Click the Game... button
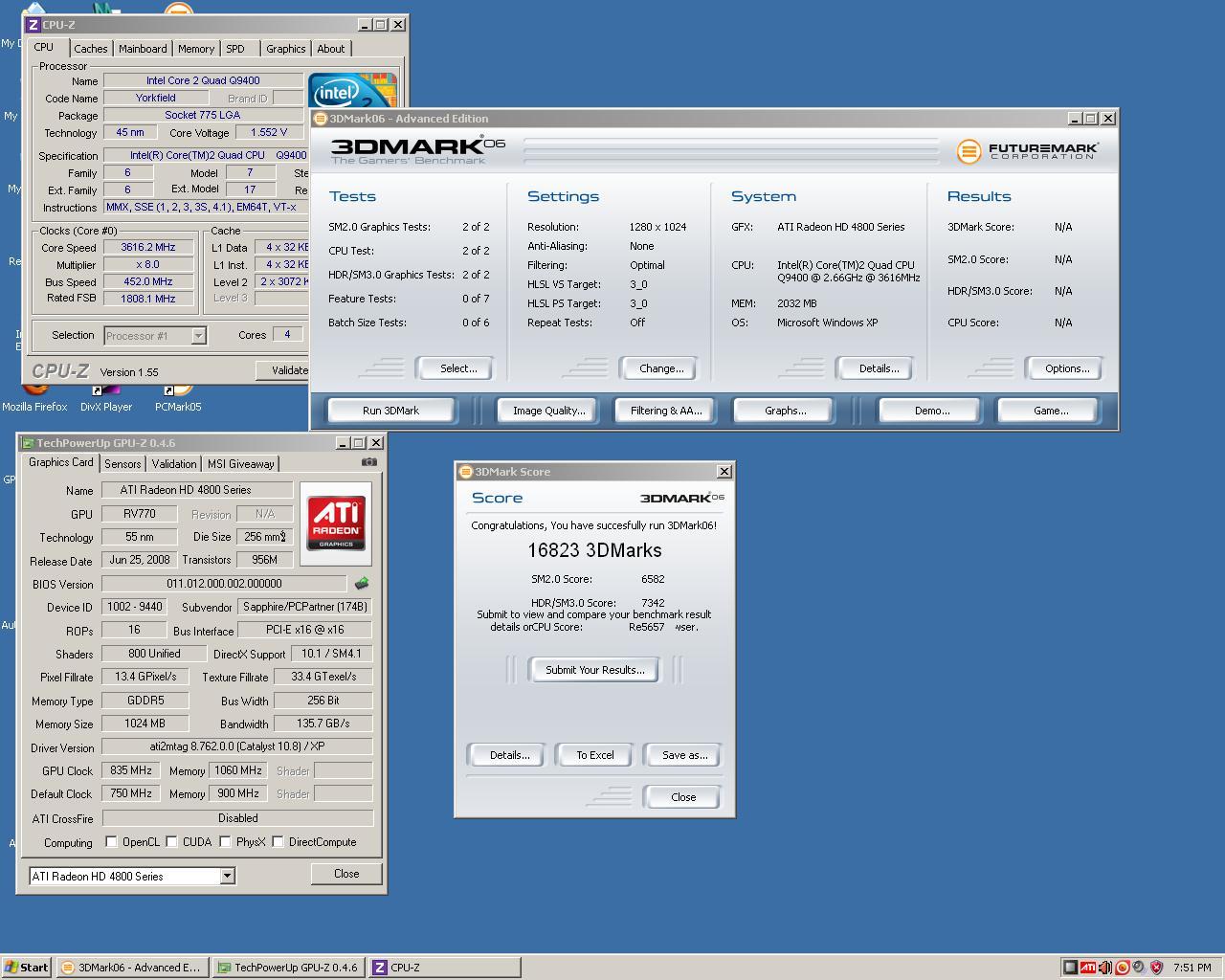The image size is (1225, 980). pos(1051,411)
